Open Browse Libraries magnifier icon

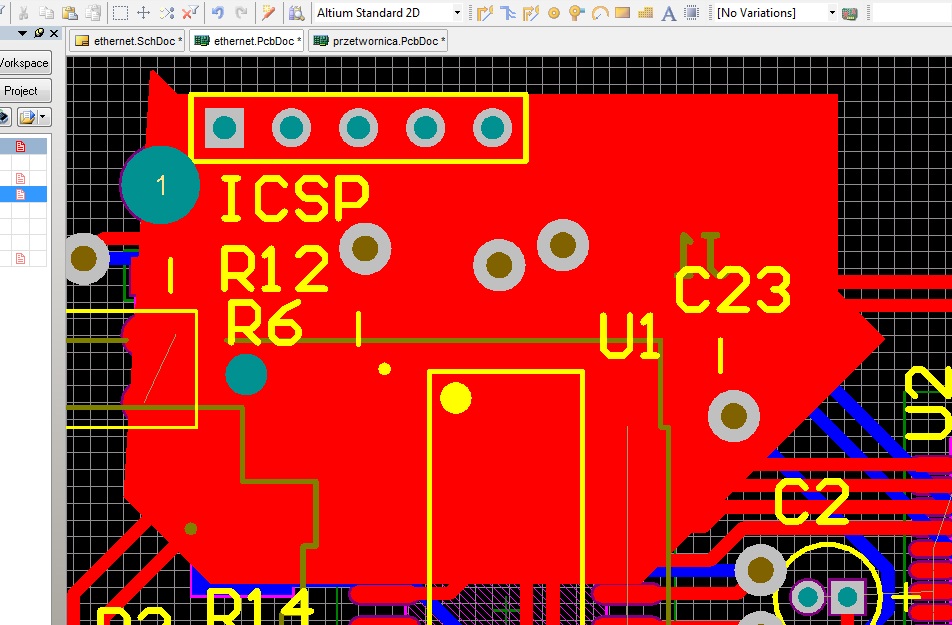296,12
